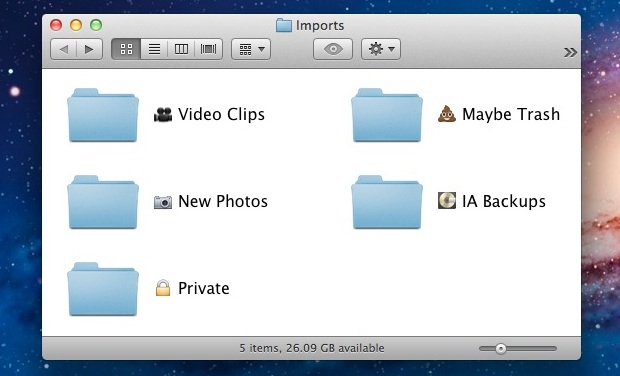This screenshot has width=620, height=376.
Task: Switch to icon view
Action: 126,49
